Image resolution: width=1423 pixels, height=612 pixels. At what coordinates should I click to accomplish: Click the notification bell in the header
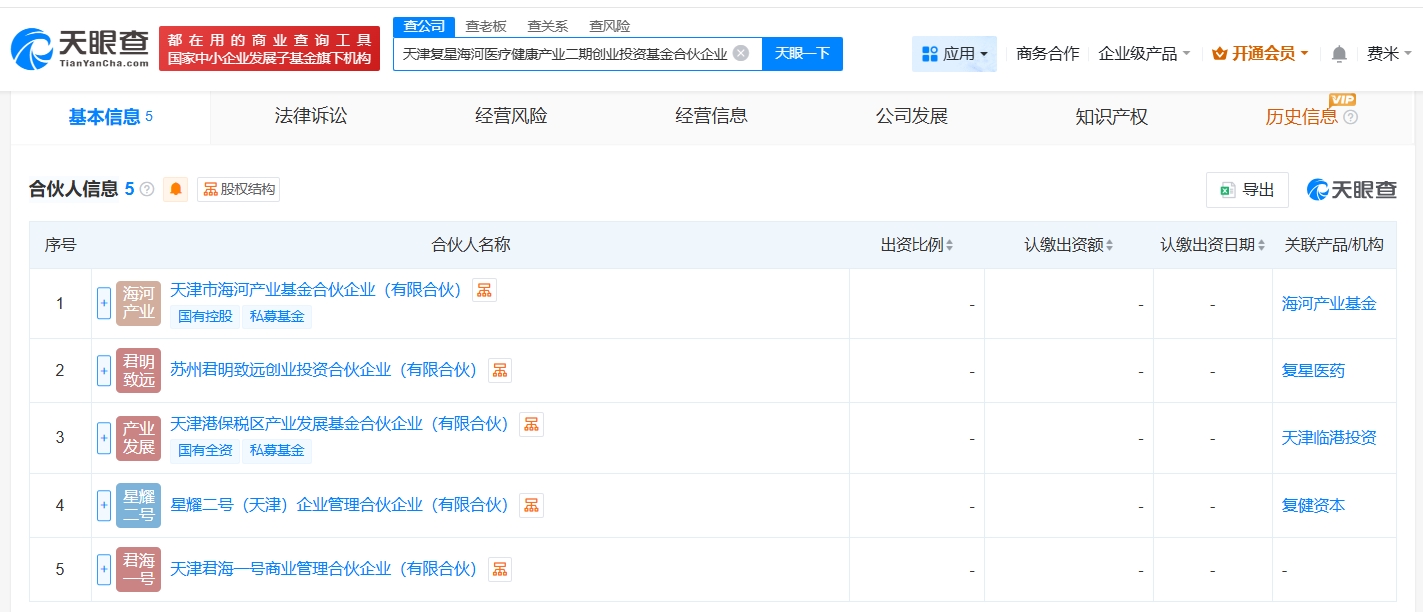1339,54
